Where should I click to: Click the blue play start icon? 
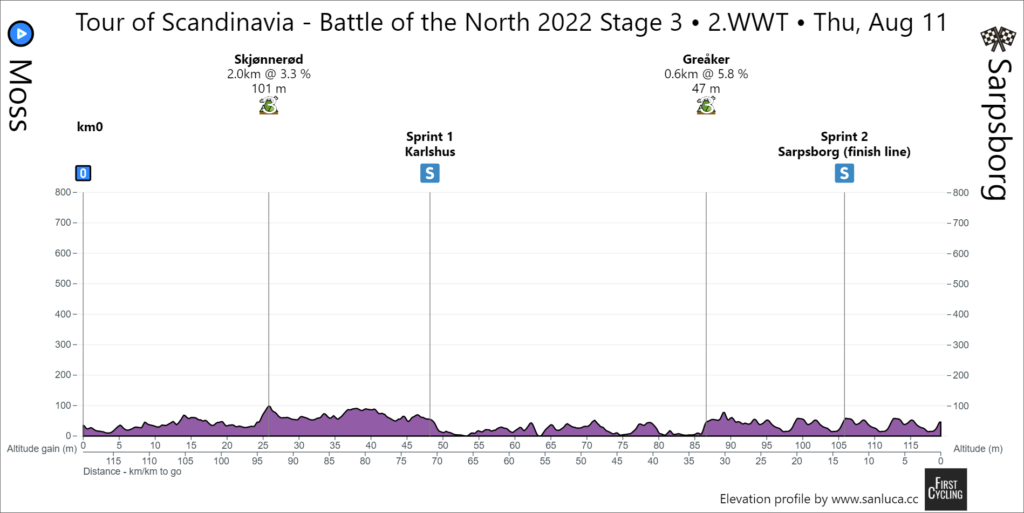19,33
